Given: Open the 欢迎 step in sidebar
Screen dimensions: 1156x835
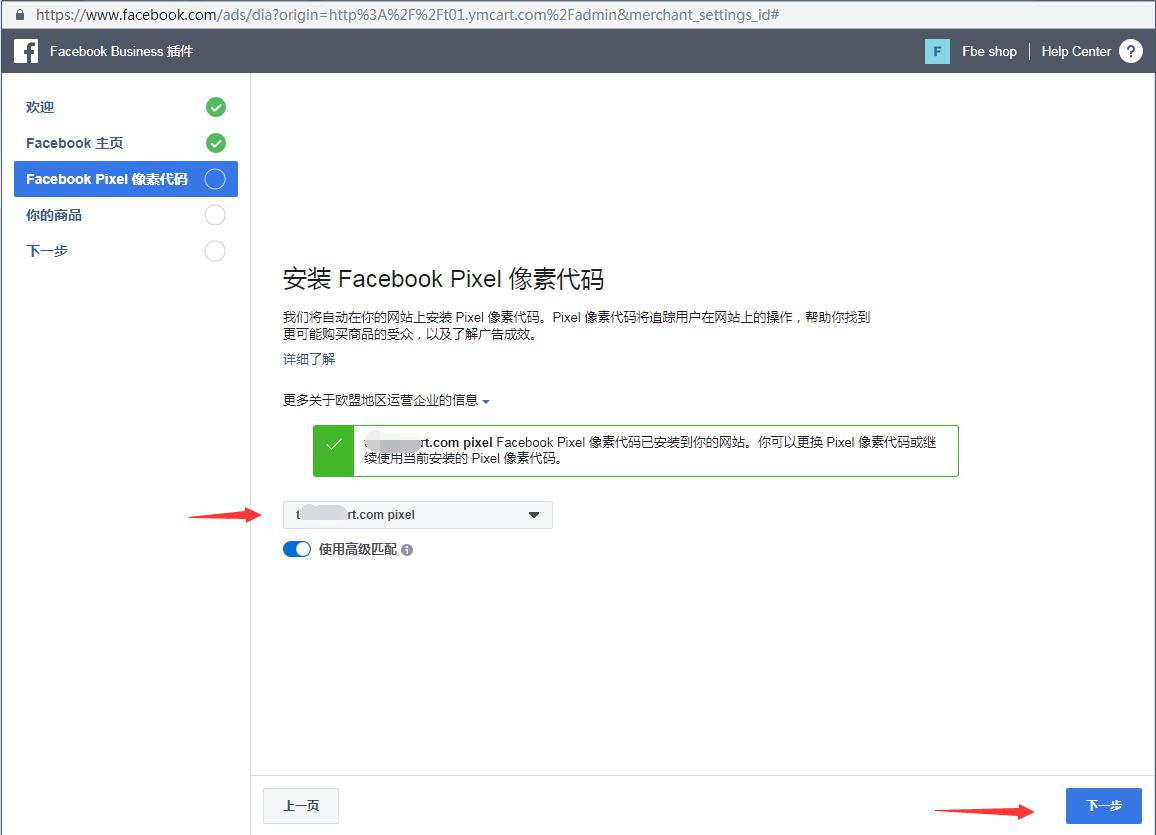Looking at the screenshot, I should [x=40, y=107].
